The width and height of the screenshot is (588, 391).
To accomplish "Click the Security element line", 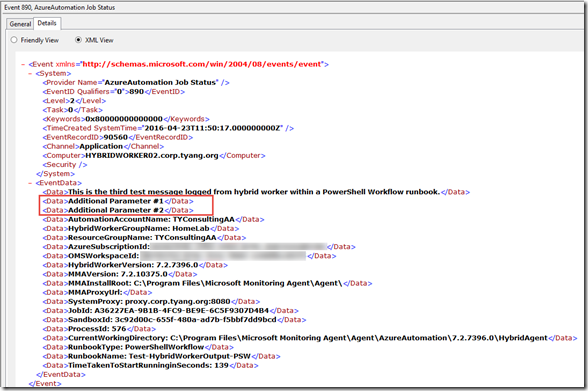I will coord(65,165).
